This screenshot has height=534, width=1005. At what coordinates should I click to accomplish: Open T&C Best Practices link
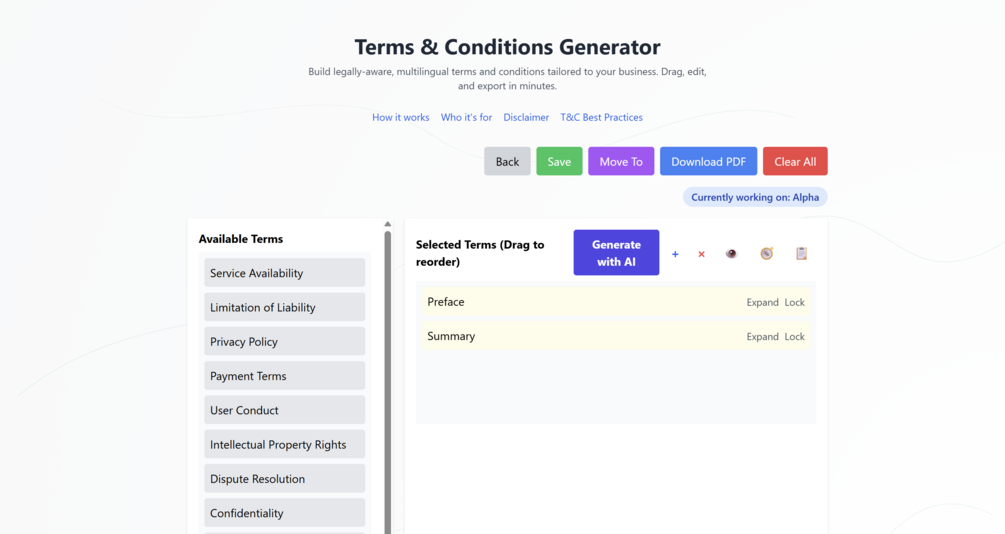pyautogui.click(x=601, y=117)
